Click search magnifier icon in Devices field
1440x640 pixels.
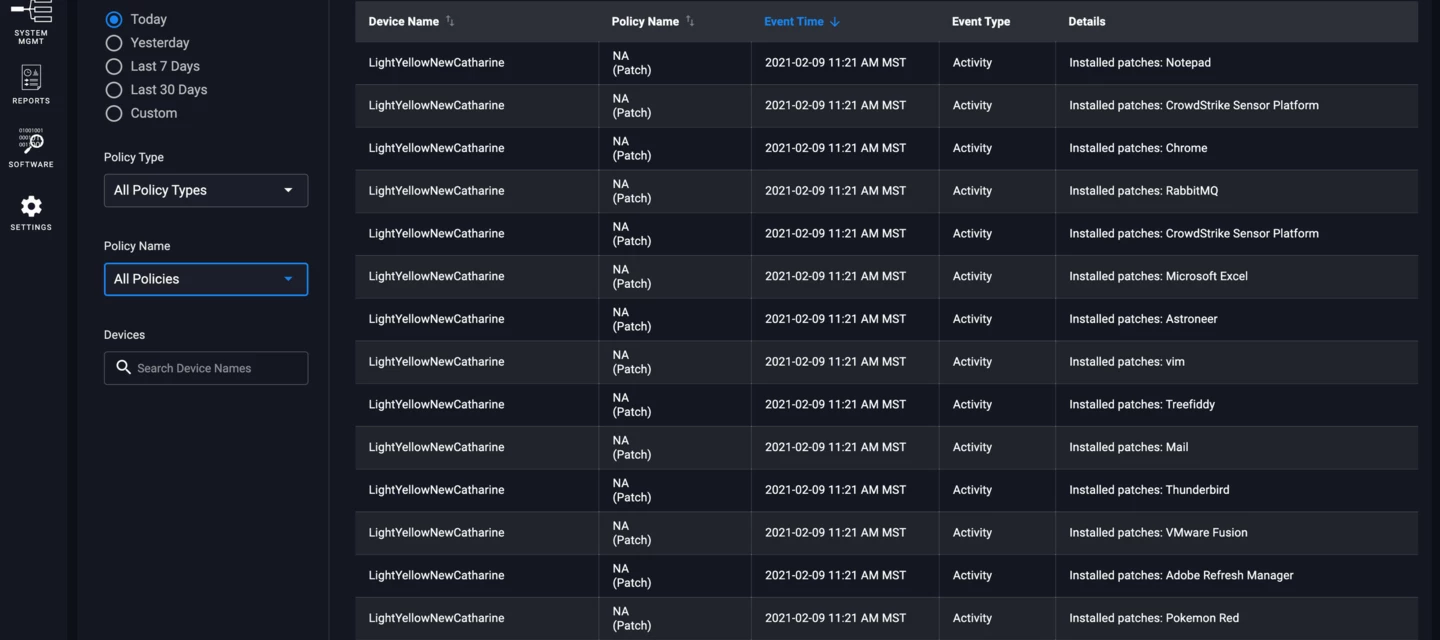click(x=123, y=368)
